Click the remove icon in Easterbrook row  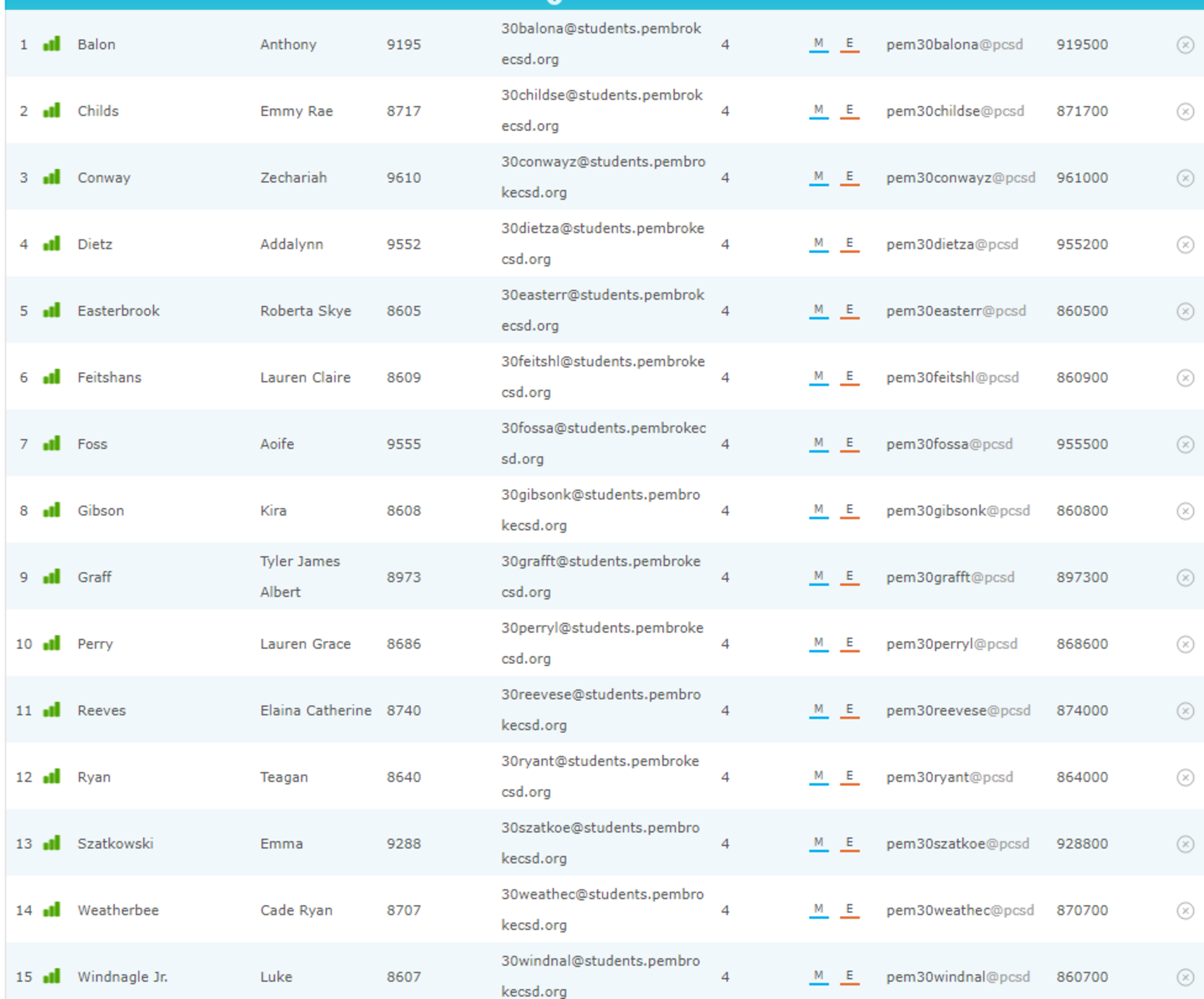[1185, 311]
